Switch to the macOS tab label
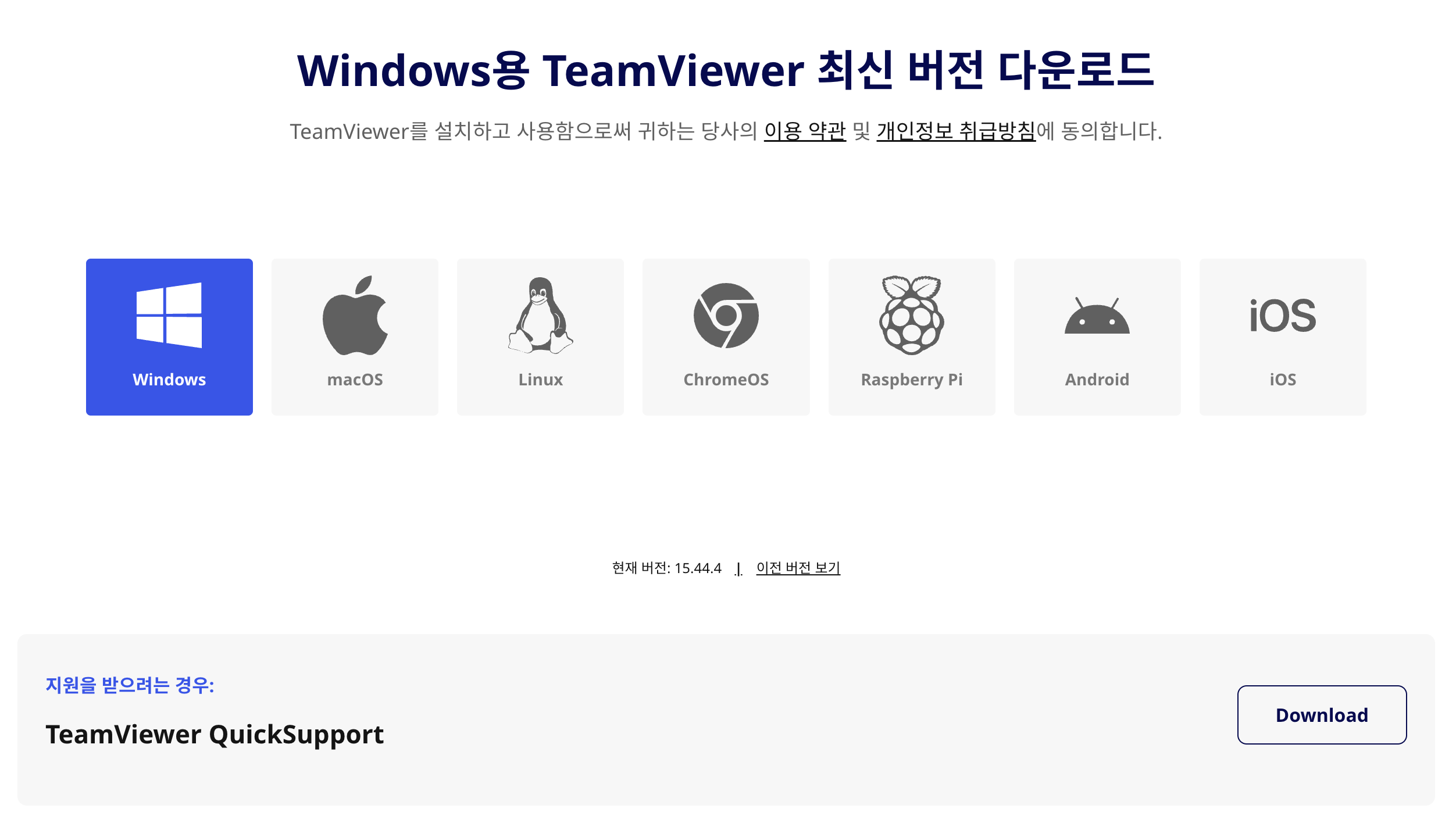This screenshot has height=823, width=1456. click(355, 380)
